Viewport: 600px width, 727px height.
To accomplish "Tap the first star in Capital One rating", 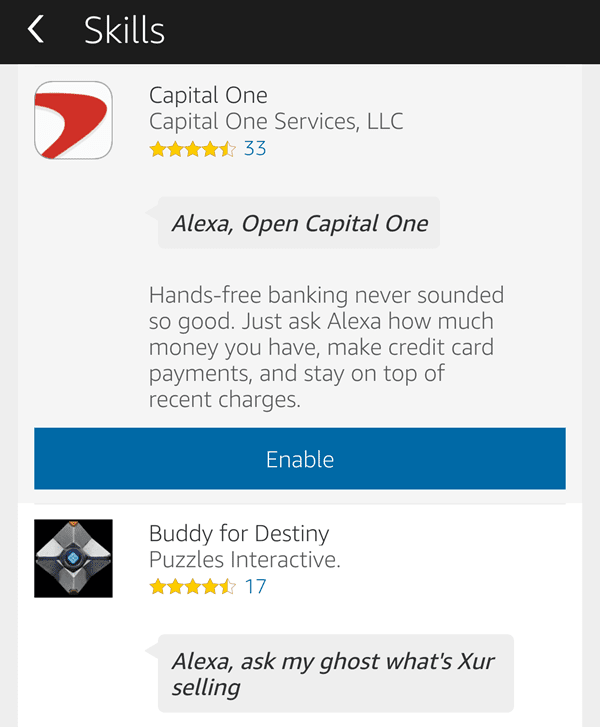I will [x=158, y=149].
